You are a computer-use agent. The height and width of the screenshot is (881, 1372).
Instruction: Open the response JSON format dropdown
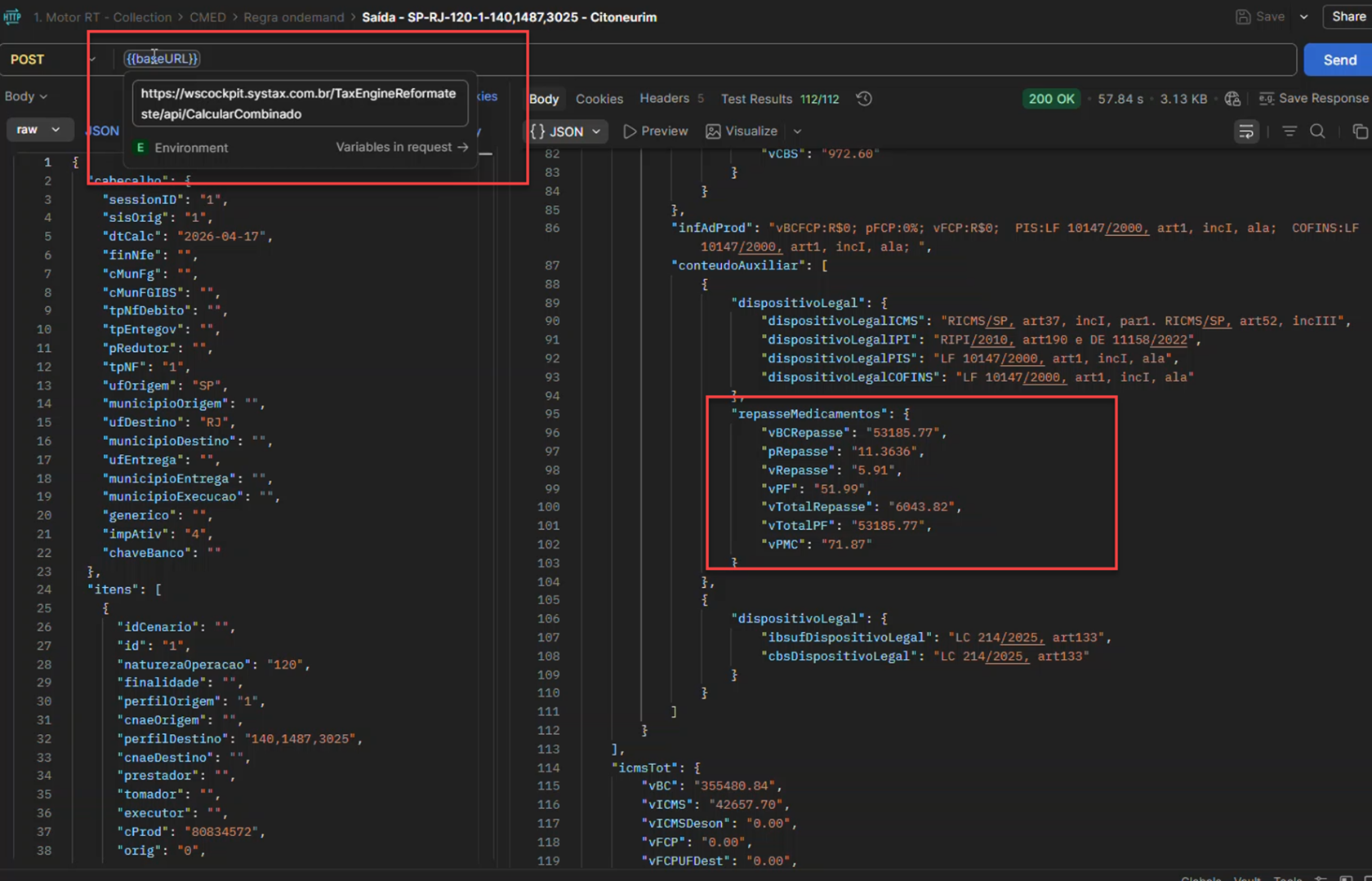point(567,131)
